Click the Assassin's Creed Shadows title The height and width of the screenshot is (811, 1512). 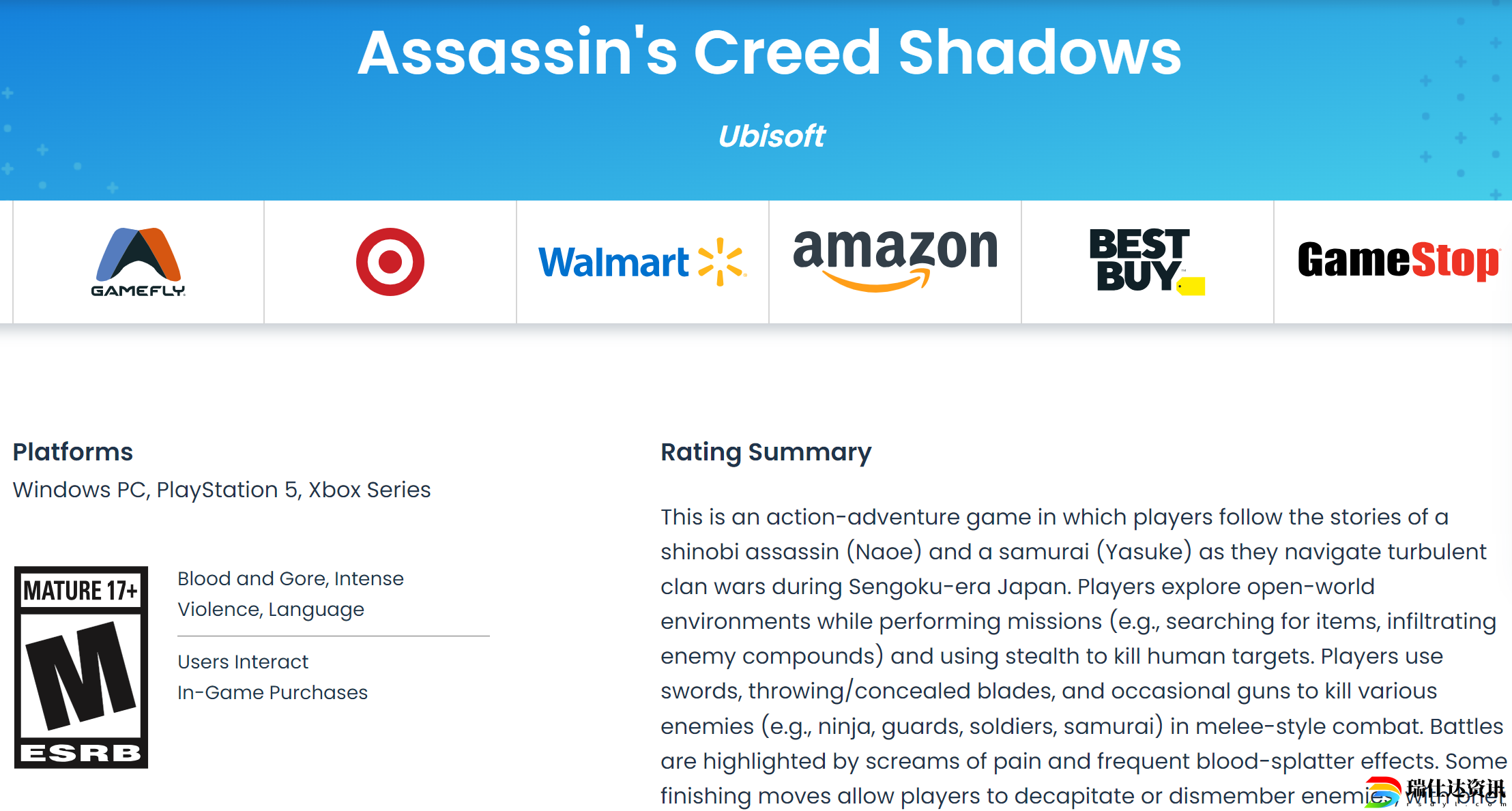[770, 53]
